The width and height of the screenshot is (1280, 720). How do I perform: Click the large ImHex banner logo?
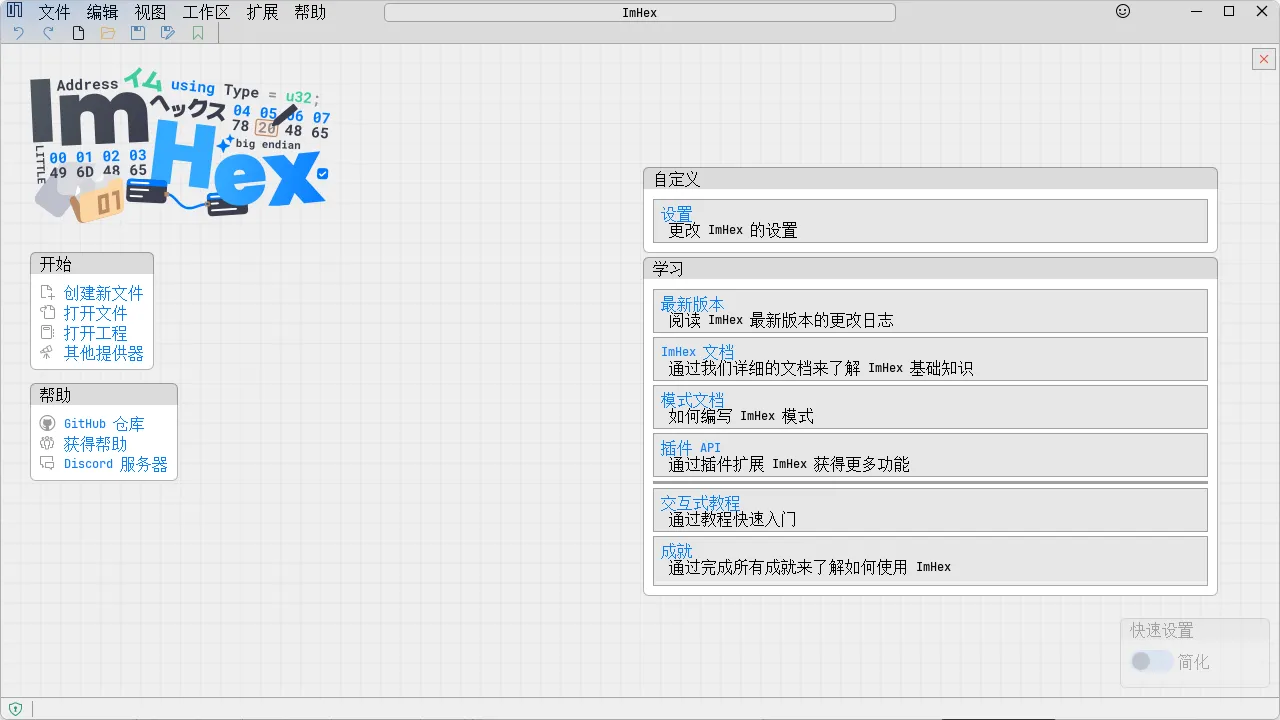(x=180, y=146)
